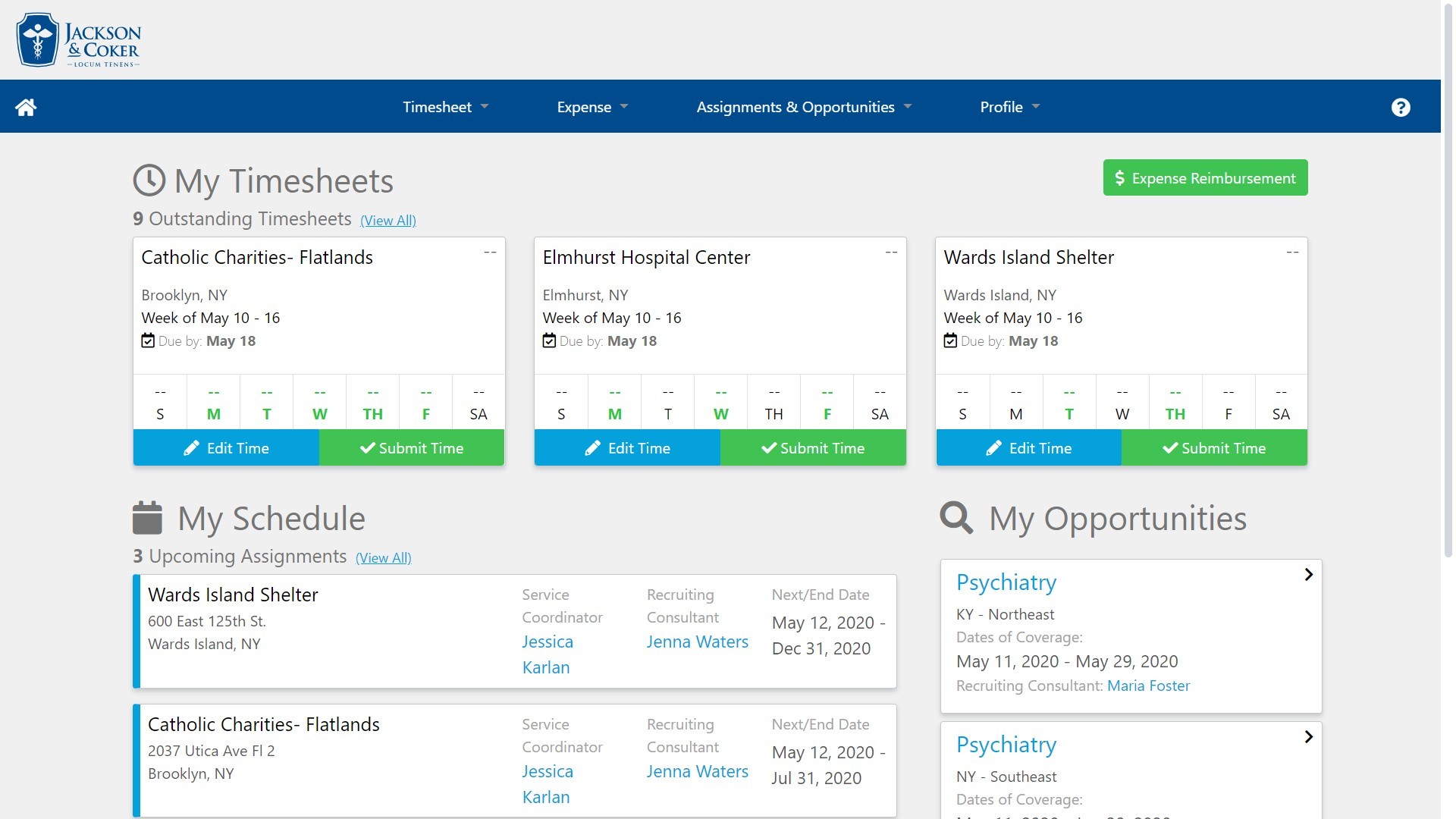Screen dimensions: 1456x819
Task: Submit Time for Elmhurst Hospital Center
Action: [x=812, y=448]
